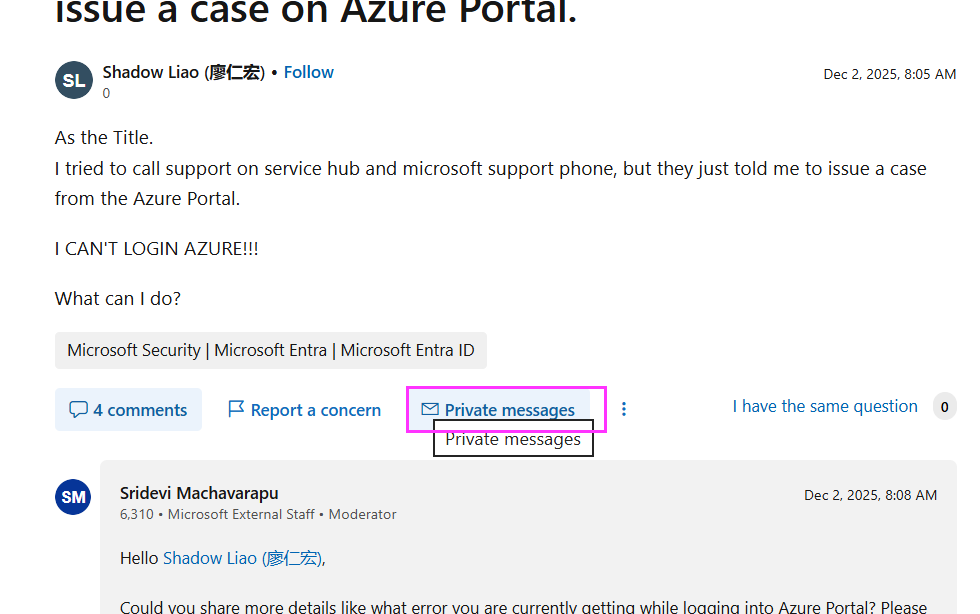Open Shadow Liao's profile from the reply greeting
The image size is (980, 614).
[x=243, y=557]
